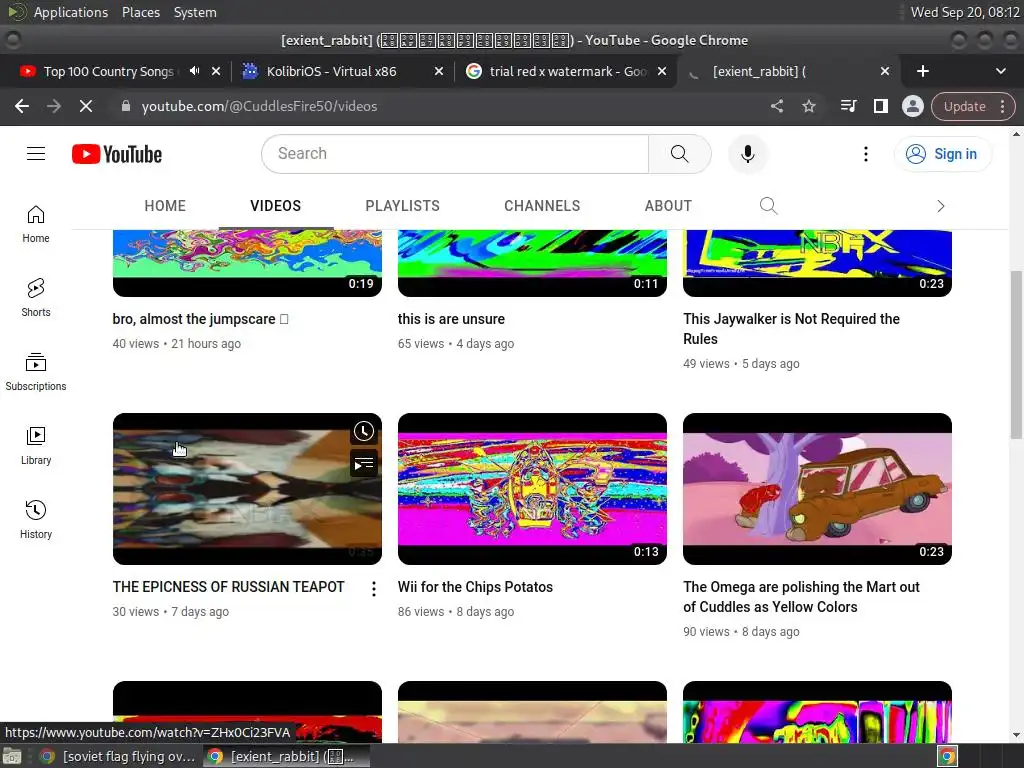The height and width of the screenshot is (768, 1024).
Task: Play the Russian Teapot video thumbnail
Action: pos(247,488)
